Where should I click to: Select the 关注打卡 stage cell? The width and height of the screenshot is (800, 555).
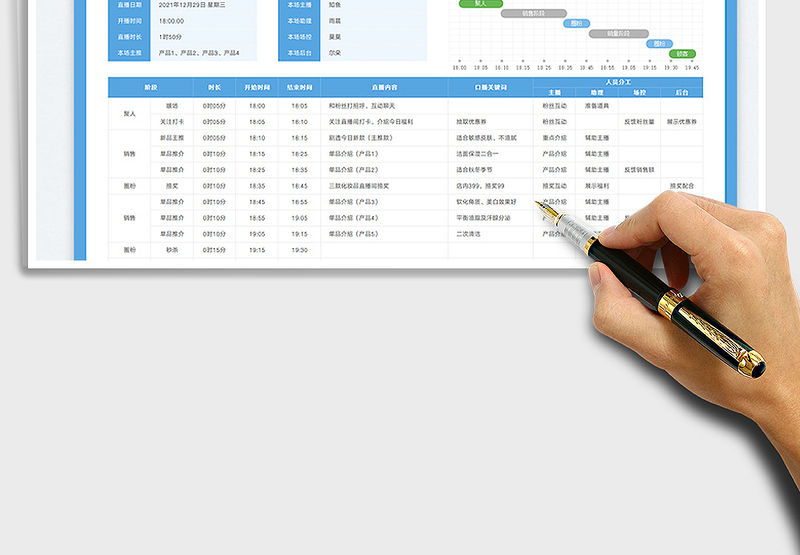(x=171, y=121)
